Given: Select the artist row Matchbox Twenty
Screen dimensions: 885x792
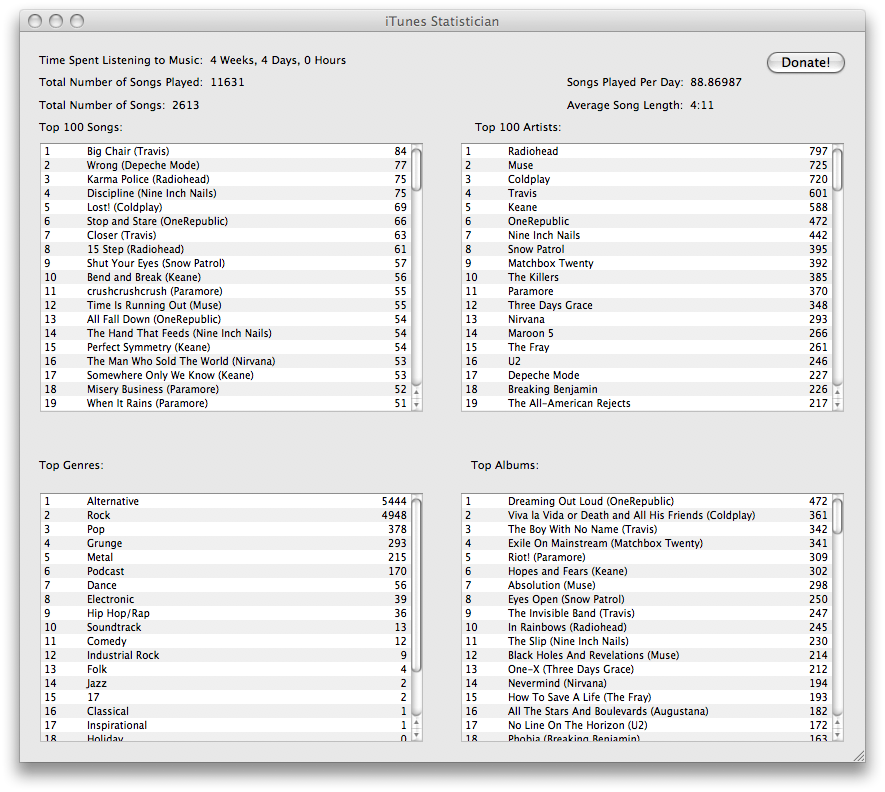Looking at the screenshot, I should tap(647, 263).
